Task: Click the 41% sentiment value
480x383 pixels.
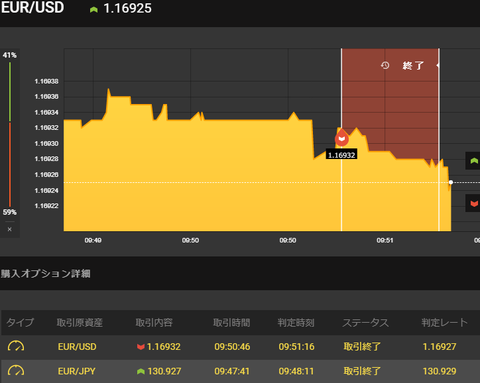Action: click(10, 55)
